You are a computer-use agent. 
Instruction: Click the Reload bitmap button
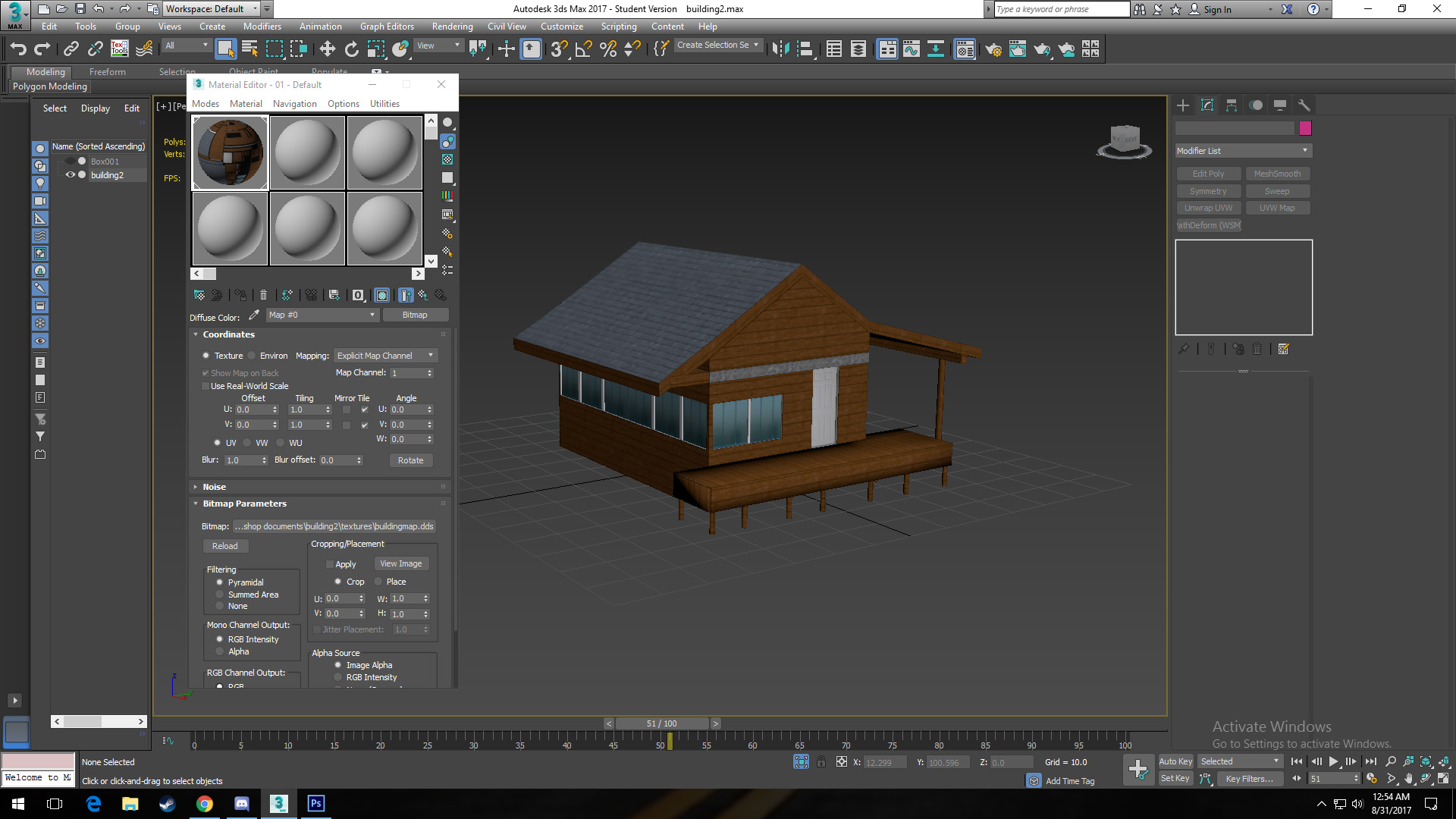tap(225, 546)
